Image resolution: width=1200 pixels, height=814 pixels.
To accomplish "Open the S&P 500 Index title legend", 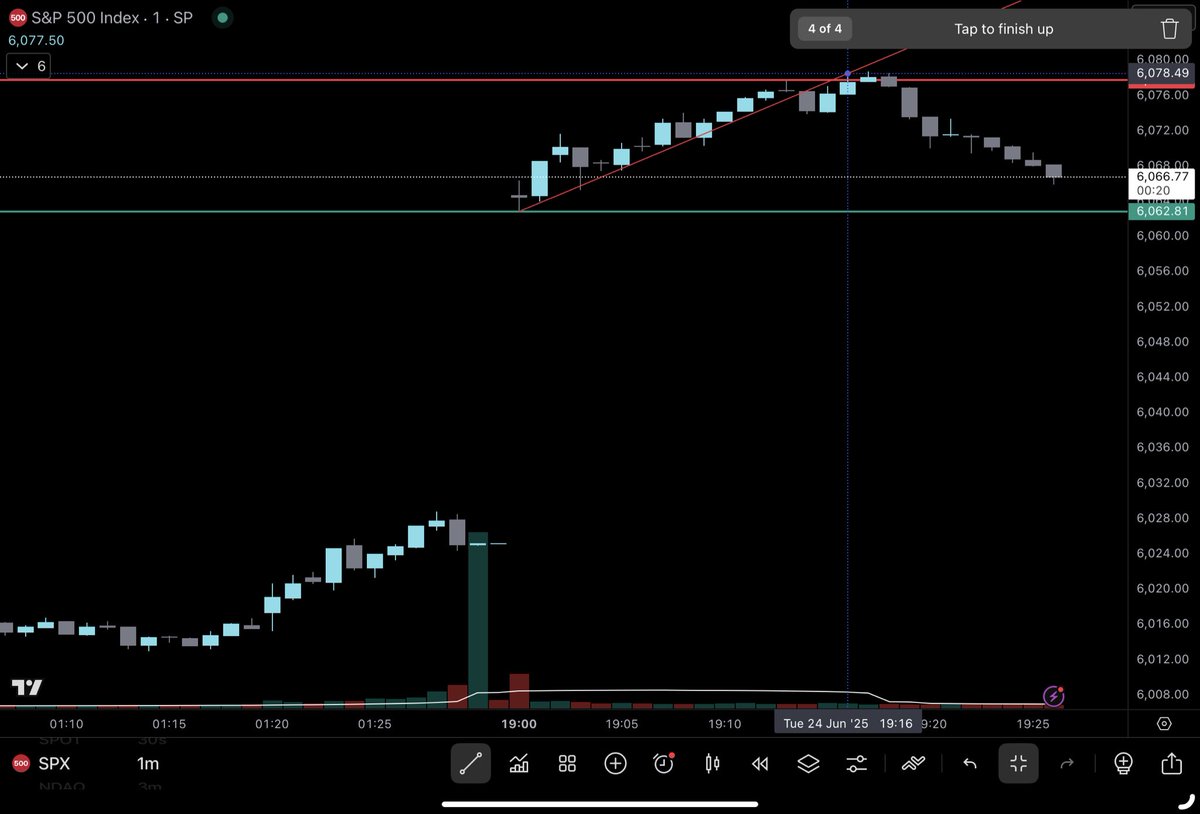I will [112, 17].
